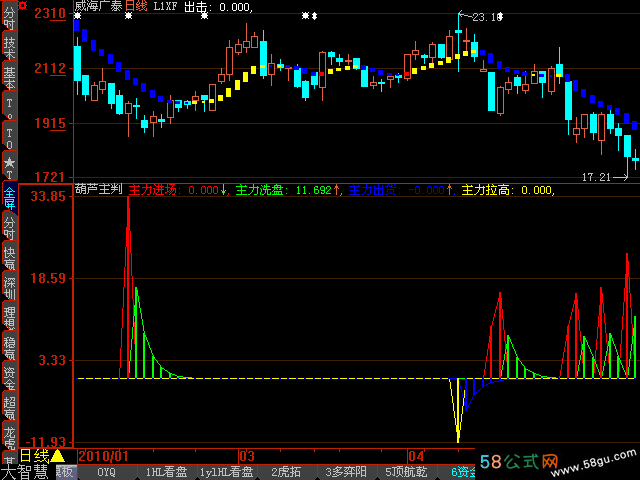Click the 出击: 0.000 value
640x480 pixels.
[218, 7]
